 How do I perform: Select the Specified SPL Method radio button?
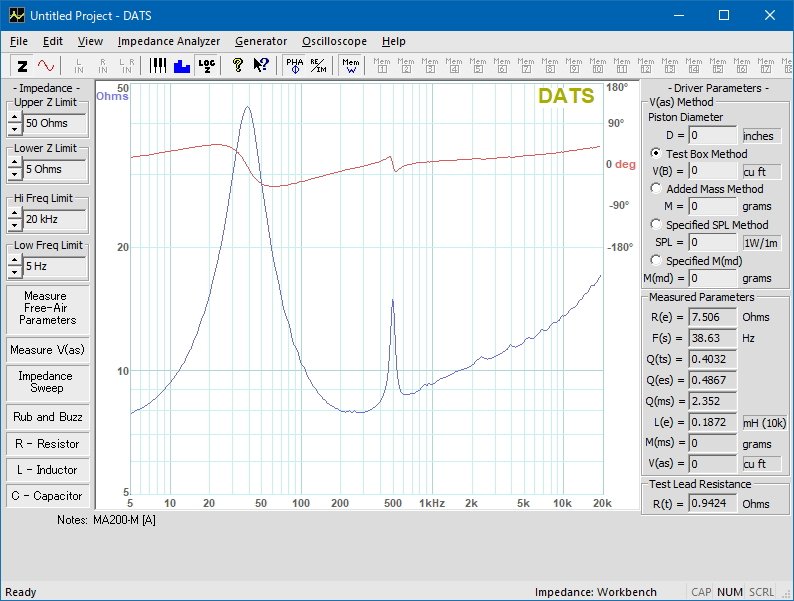(x=656, y=224)
